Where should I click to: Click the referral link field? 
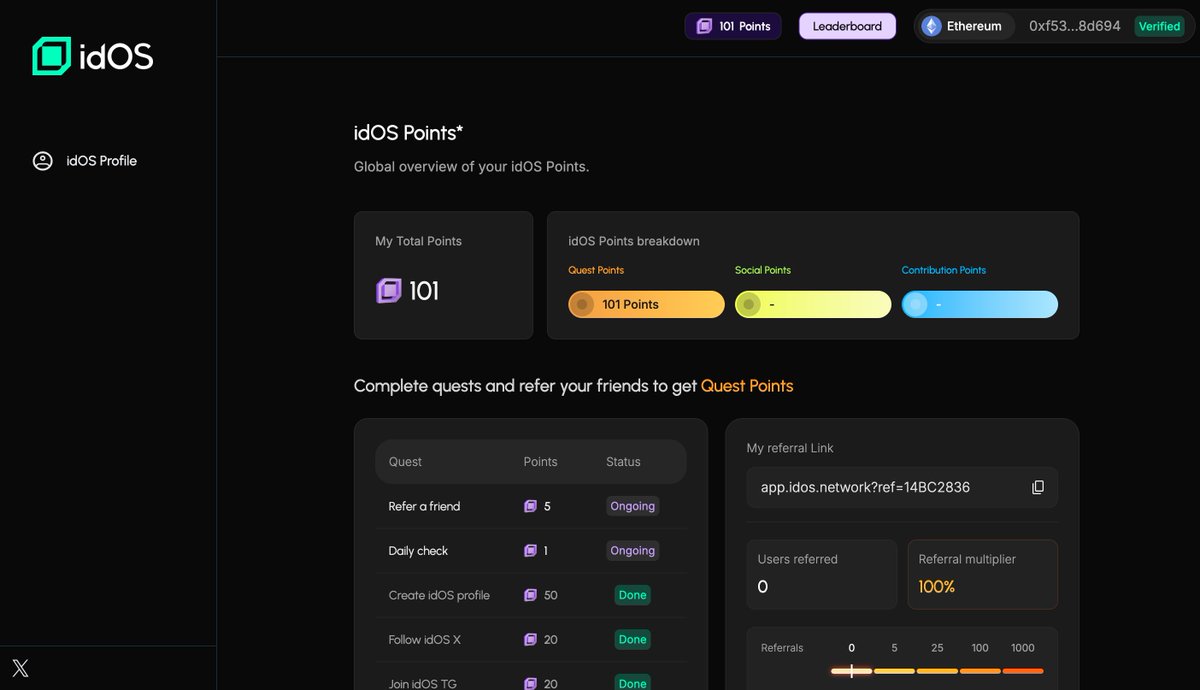(x=902, y=487)
